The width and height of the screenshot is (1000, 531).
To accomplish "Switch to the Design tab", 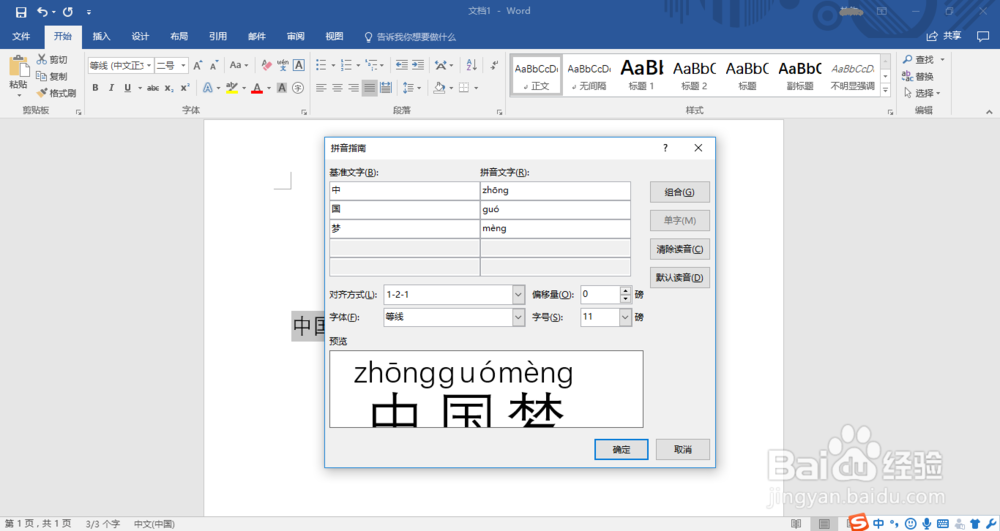I will [140, 36].
